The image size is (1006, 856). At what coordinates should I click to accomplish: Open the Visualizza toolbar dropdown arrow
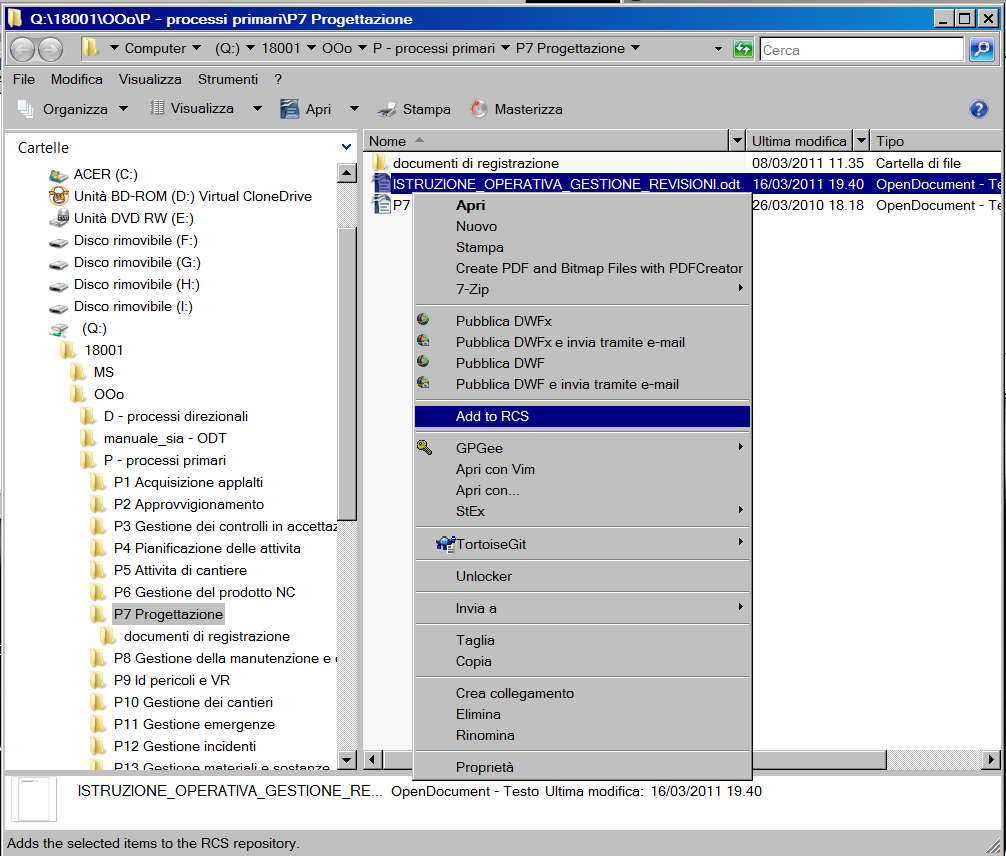click(257, 109)
